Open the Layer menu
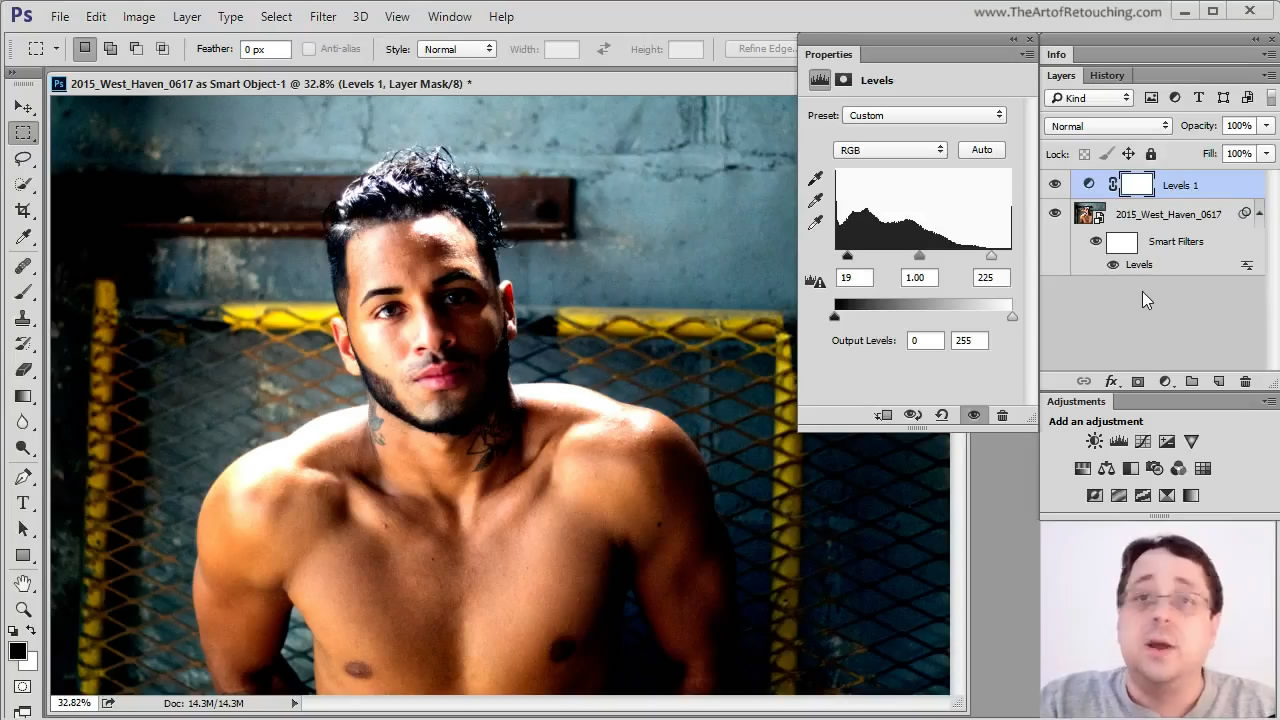1280x720 pixels. (187, 17)
